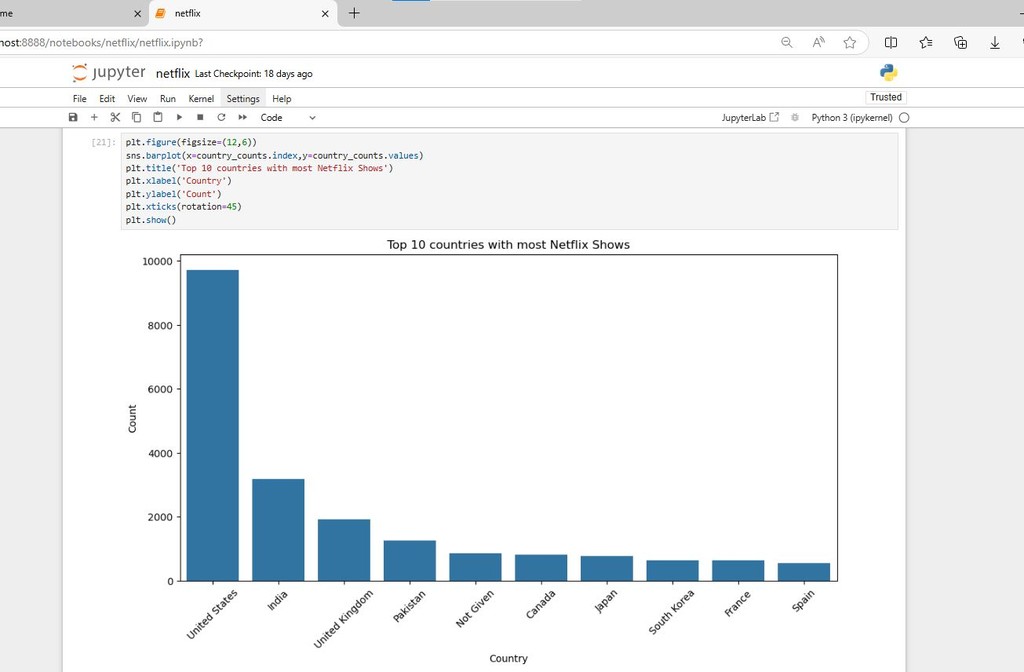Screen dimensions: 1024x672
Task: Click the chart title text
Action: [x=508, y=245]
